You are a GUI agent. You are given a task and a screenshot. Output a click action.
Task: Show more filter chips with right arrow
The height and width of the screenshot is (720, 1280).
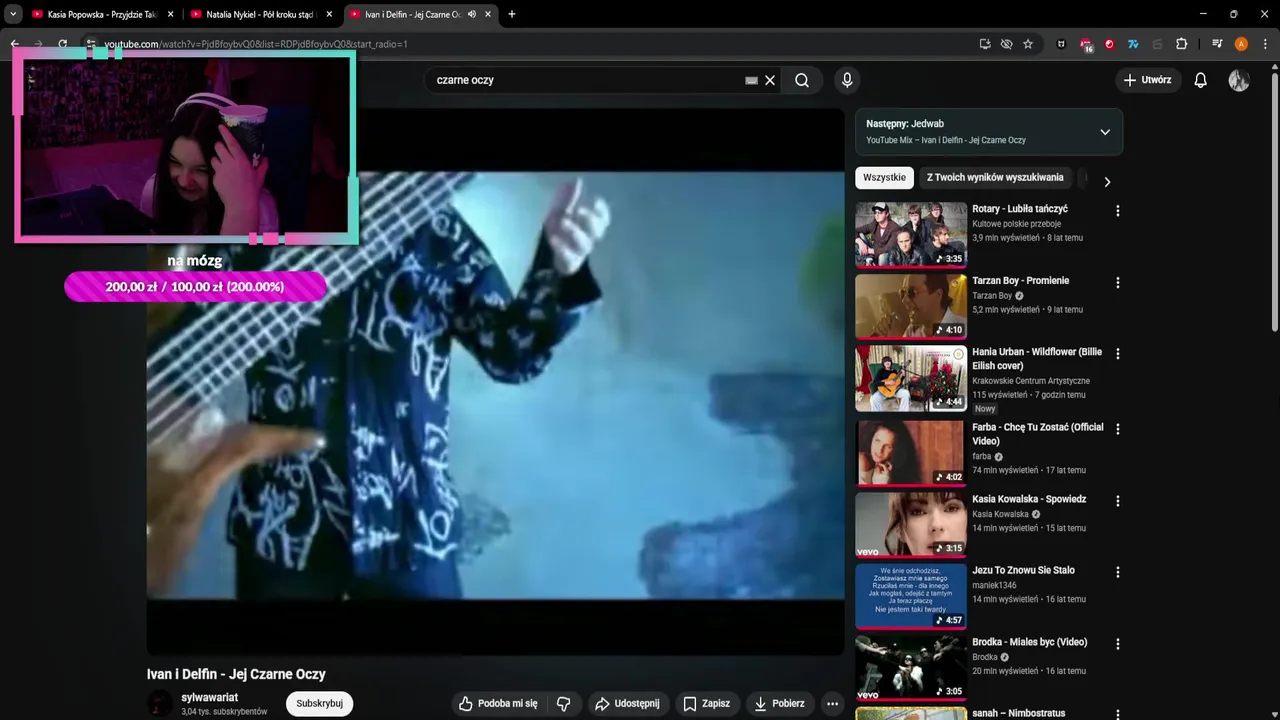pos(1107,182)
